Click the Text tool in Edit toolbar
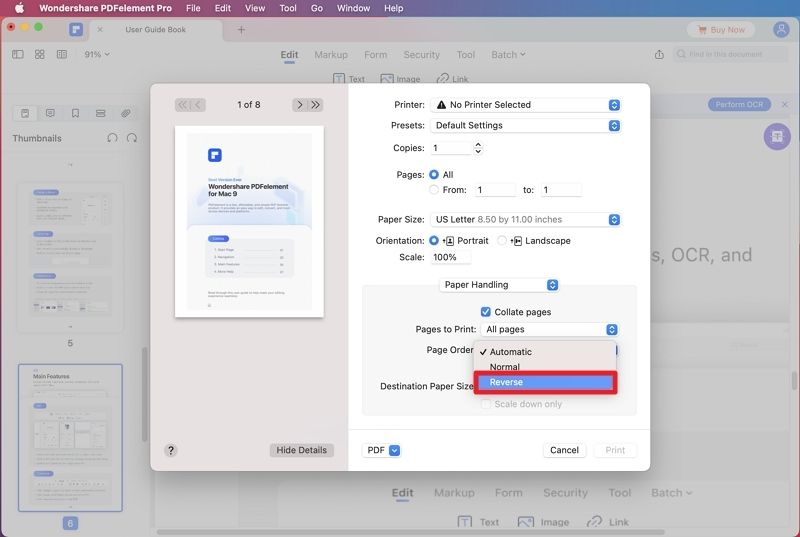800x537 pixels. tap(349, 79)
